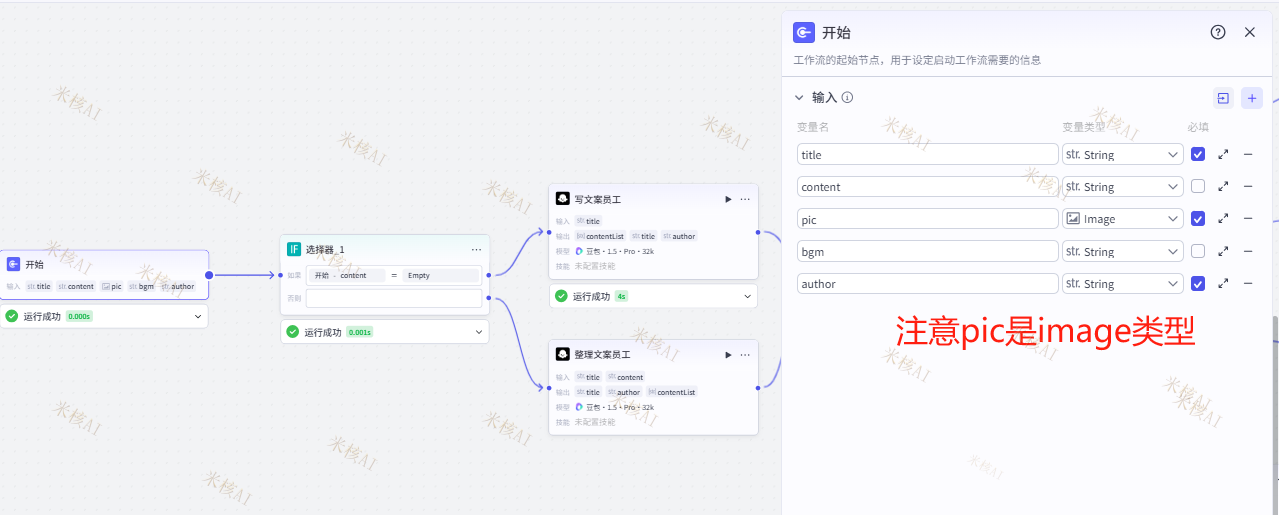Click the plus icon to add input variable
This screenshot has height=515, width=1279.
click(x=1251, y=98)
